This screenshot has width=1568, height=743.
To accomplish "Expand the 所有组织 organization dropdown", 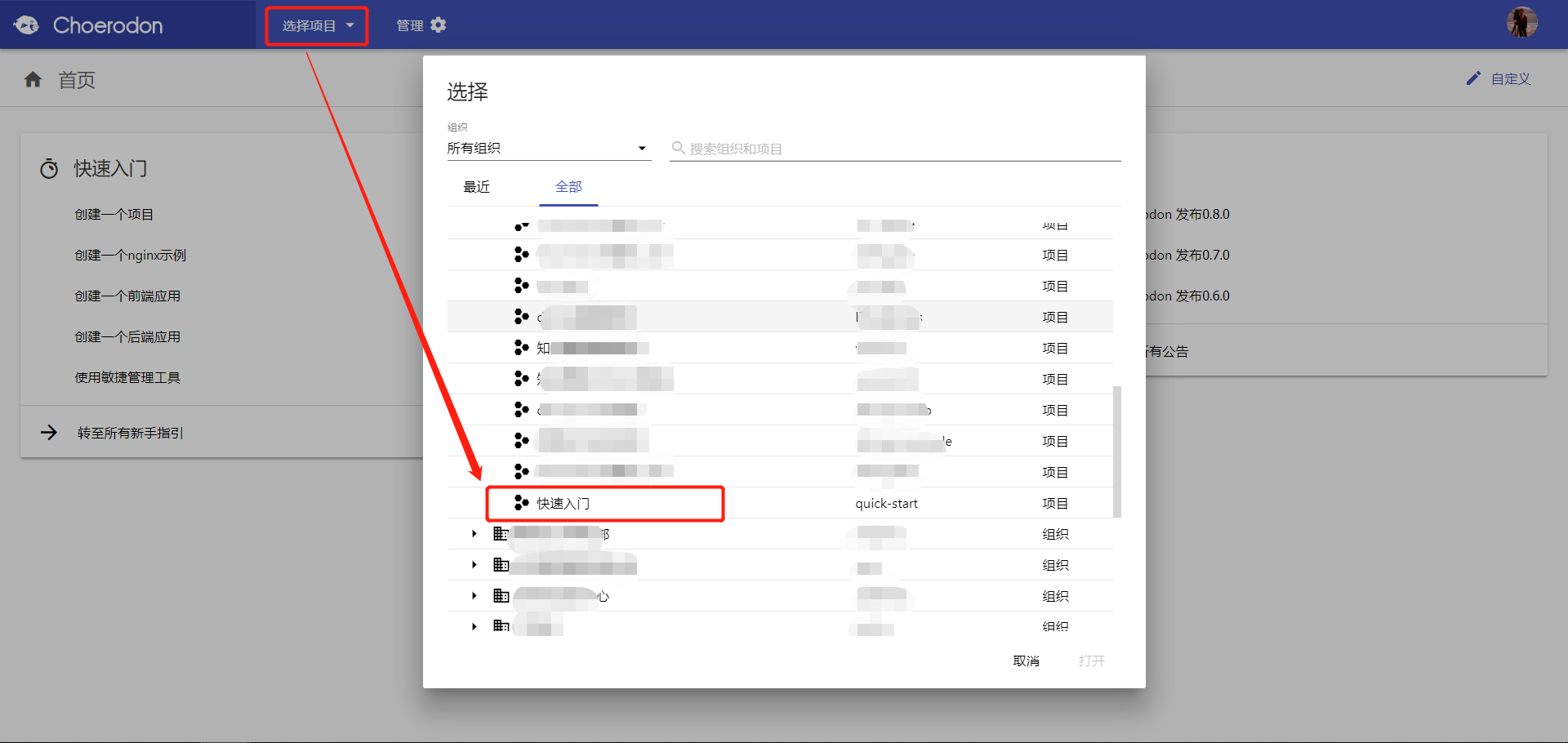I will 549,148.
